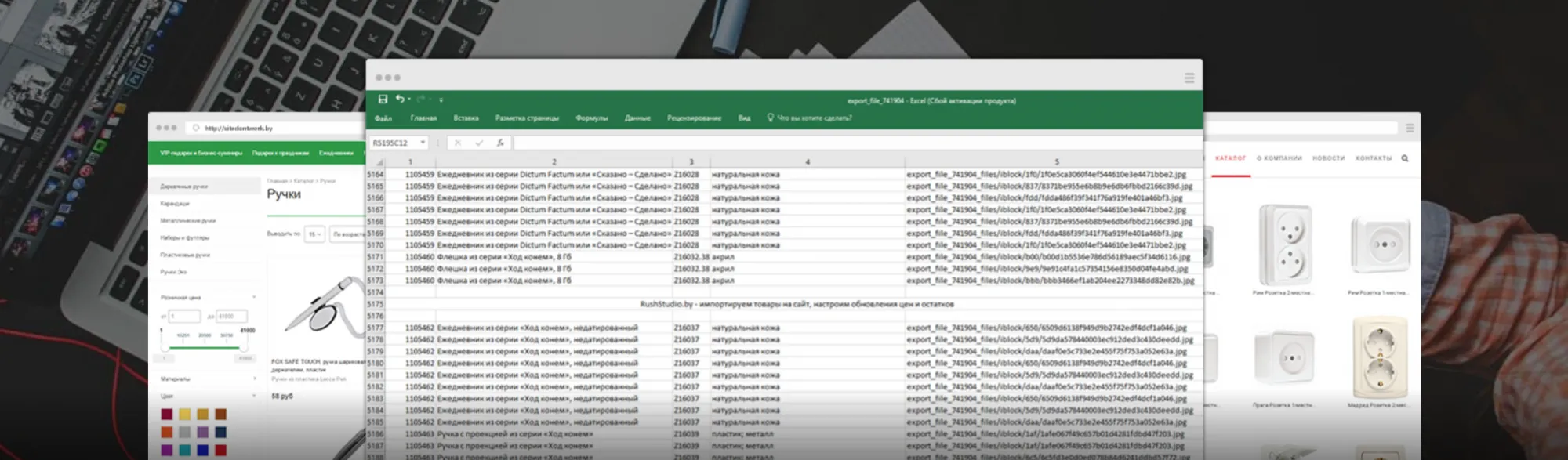Select the yellow color swatch in filter
This screenshot has width=1568, height=460.
pyautogui.click(x=184, y=415)
